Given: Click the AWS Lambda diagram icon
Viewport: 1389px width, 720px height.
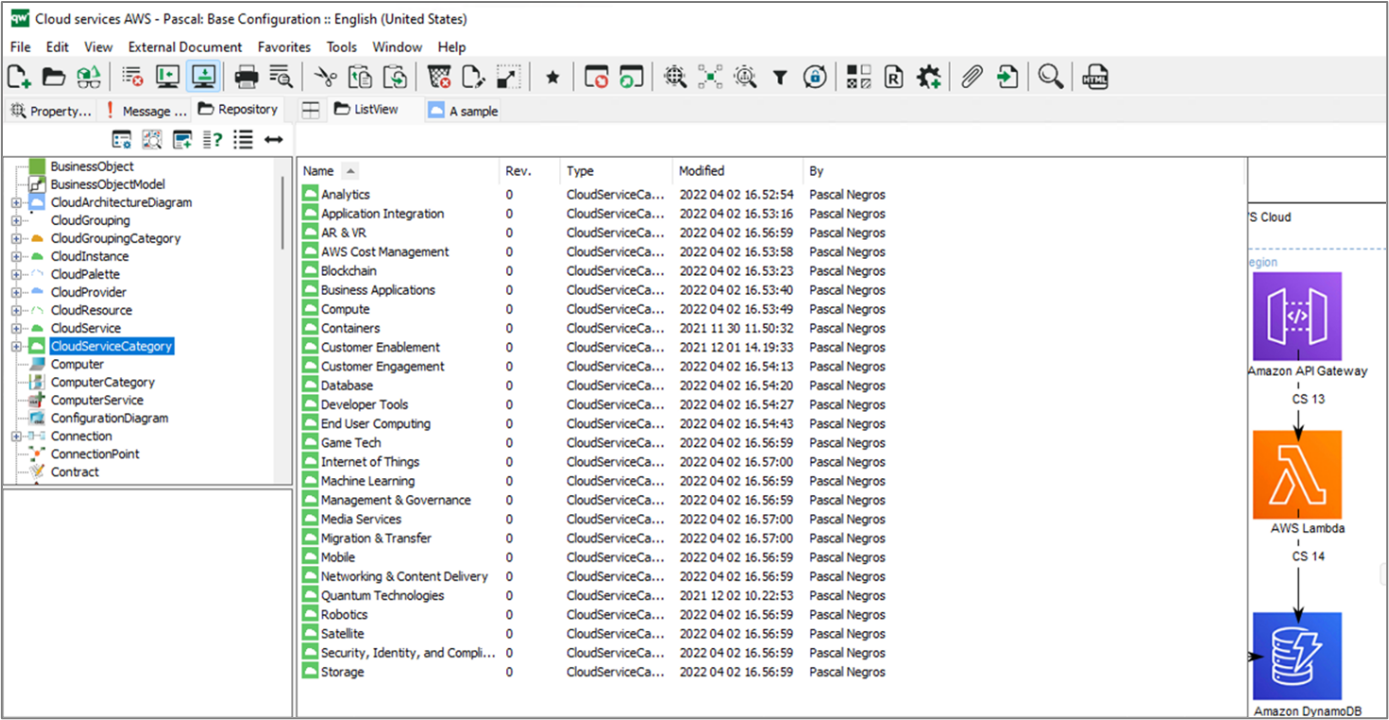Looking at the screenshot, I should [1297, 475].
